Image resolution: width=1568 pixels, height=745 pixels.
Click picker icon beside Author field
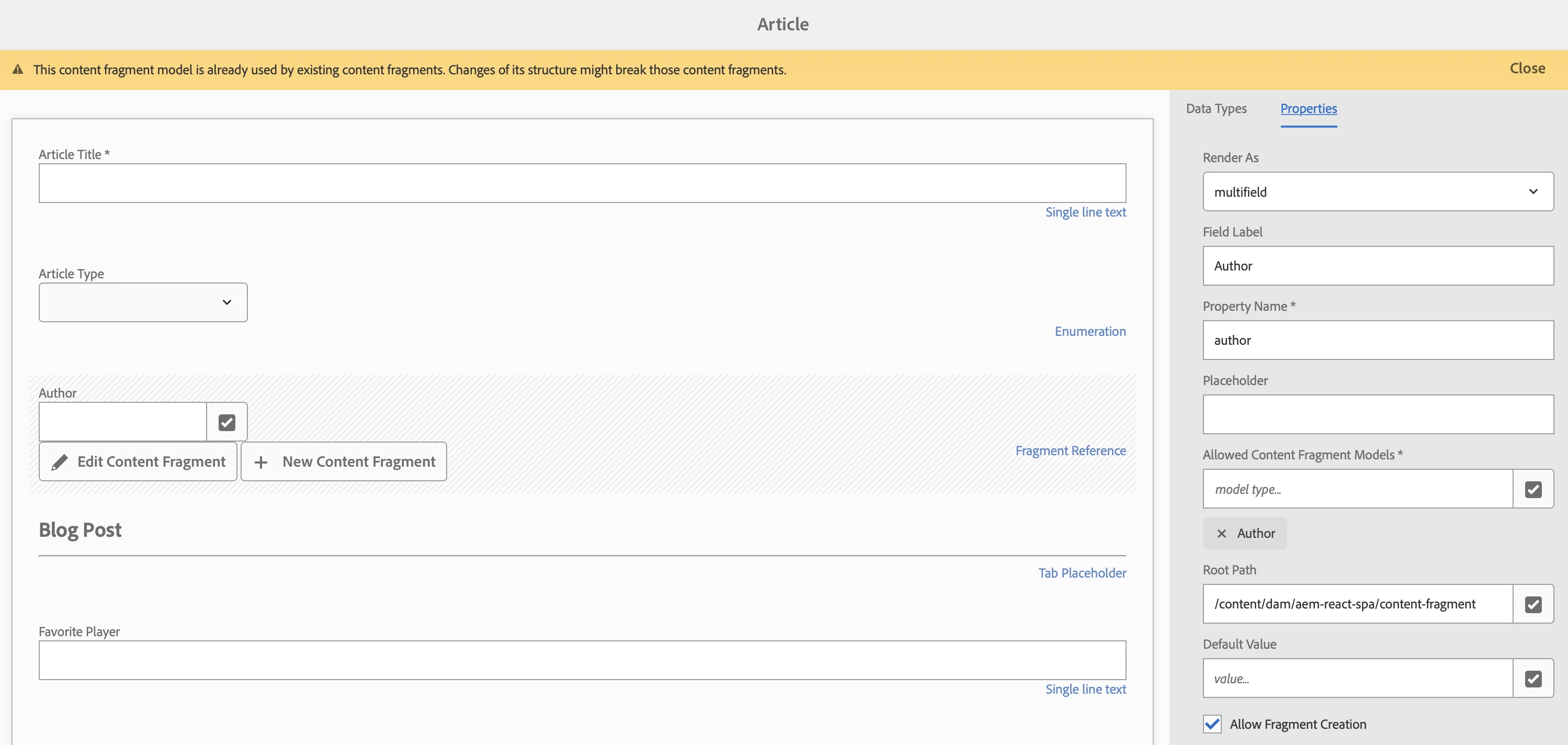(x=226, y=422)
